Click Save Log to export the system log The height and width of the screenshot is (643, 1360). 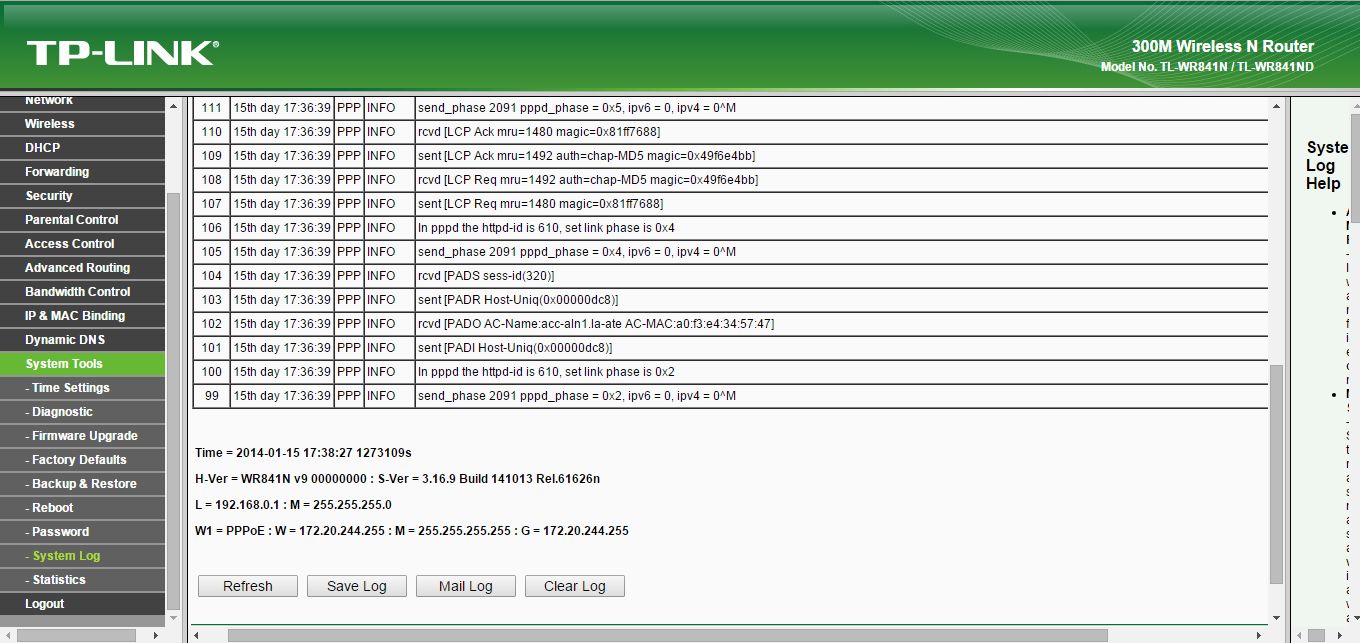pyautogui.click(x=357, y=586)
